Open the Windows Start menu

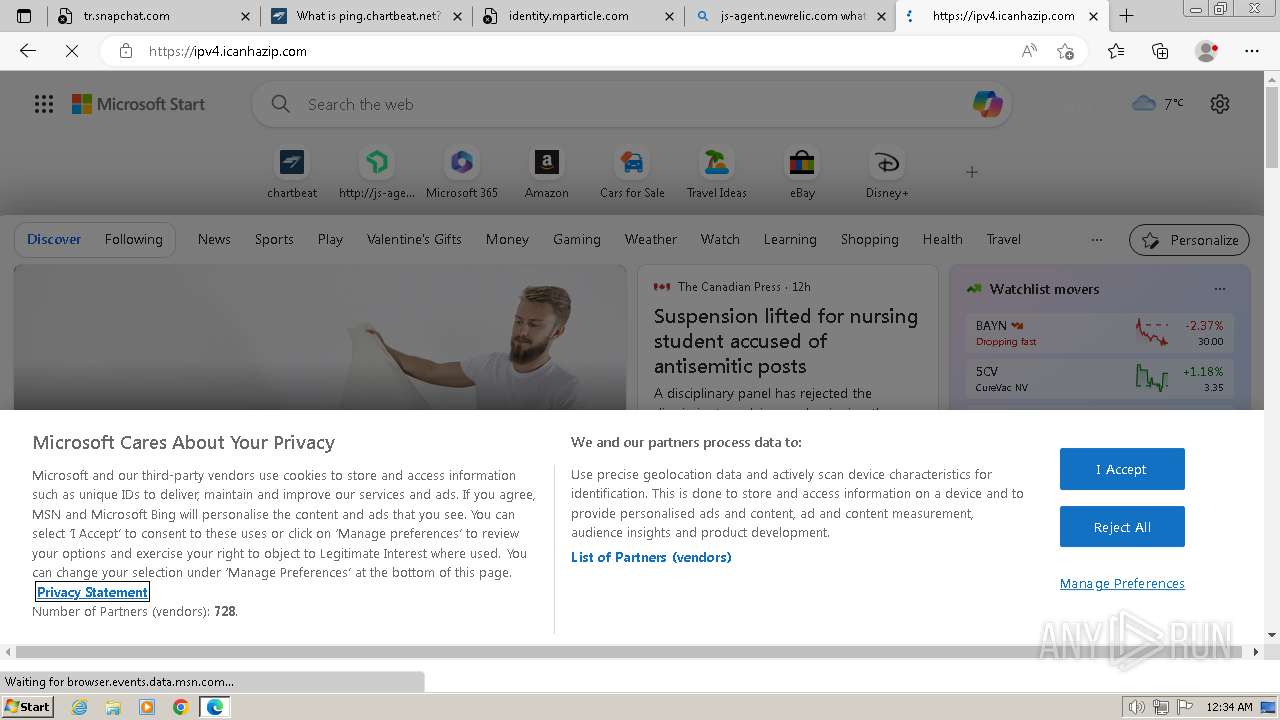click(x=28, y=707)
